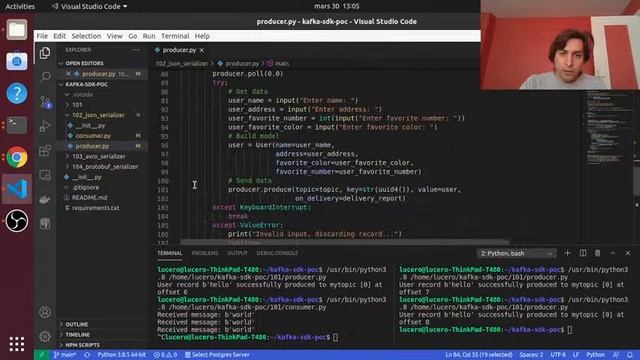640x360 pixels.
Task: Open the Source Control view
Action: click(45, 102)
